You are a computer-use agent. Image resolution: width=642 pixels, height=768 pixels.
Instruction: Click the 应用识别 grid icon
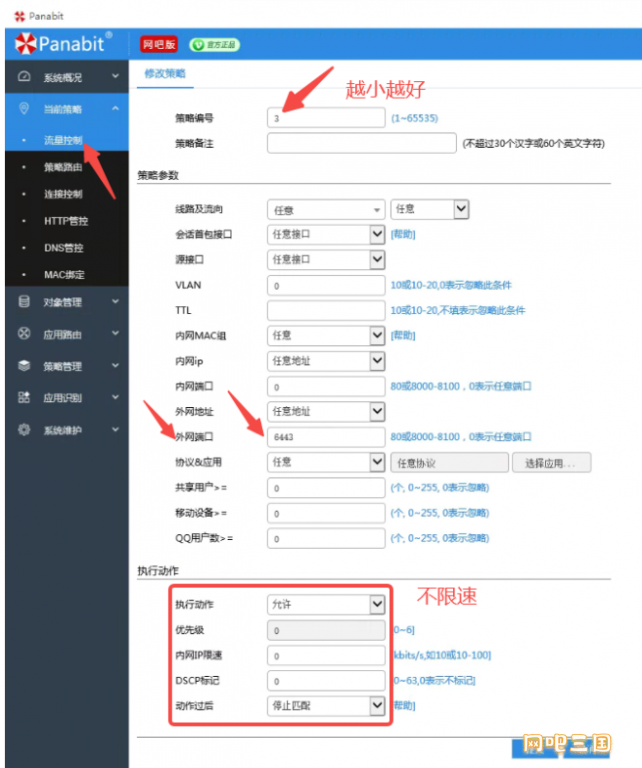(x=24, y=397)
